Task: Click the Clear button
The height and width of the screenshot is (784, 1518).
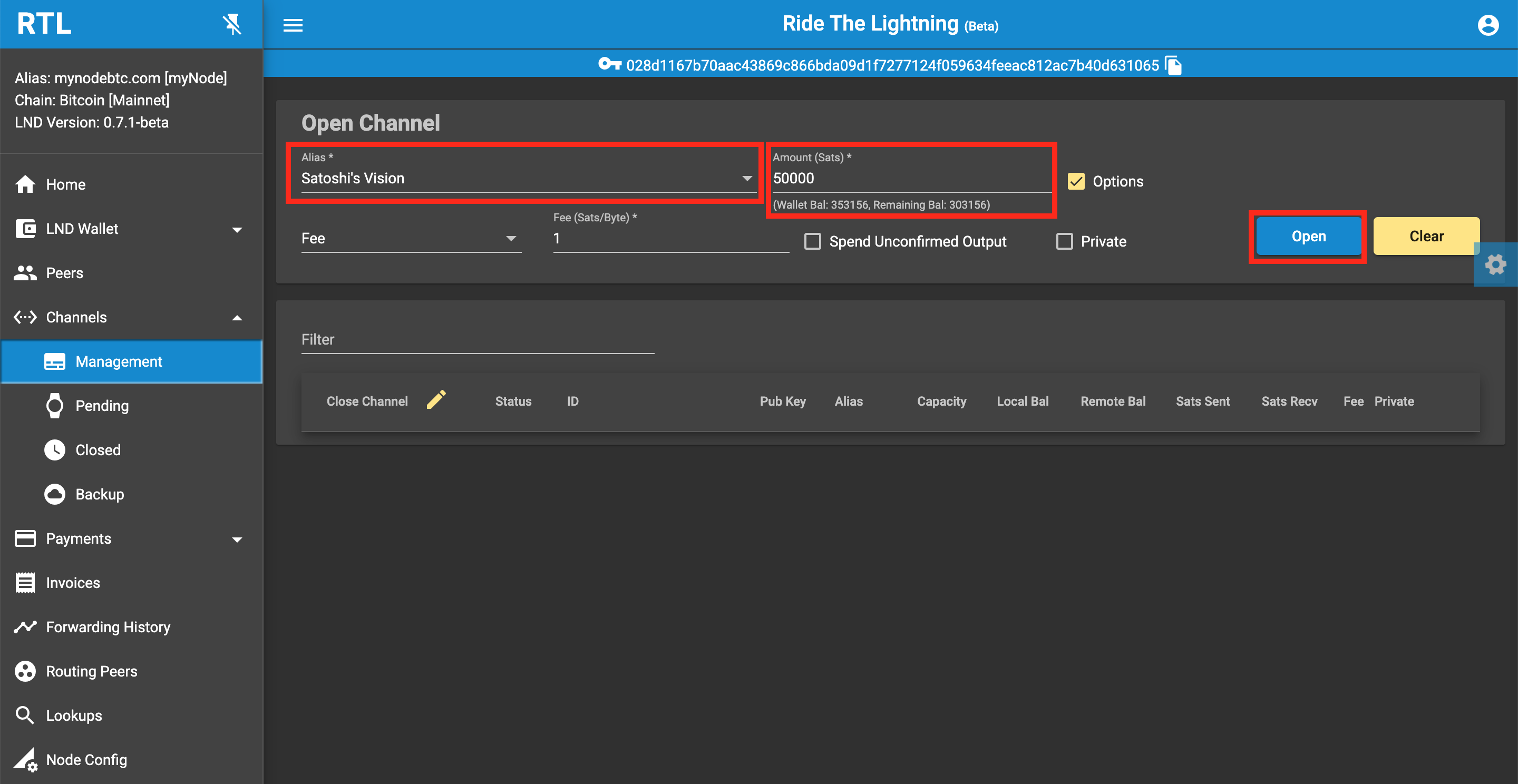Action: tap(1426, 236)
